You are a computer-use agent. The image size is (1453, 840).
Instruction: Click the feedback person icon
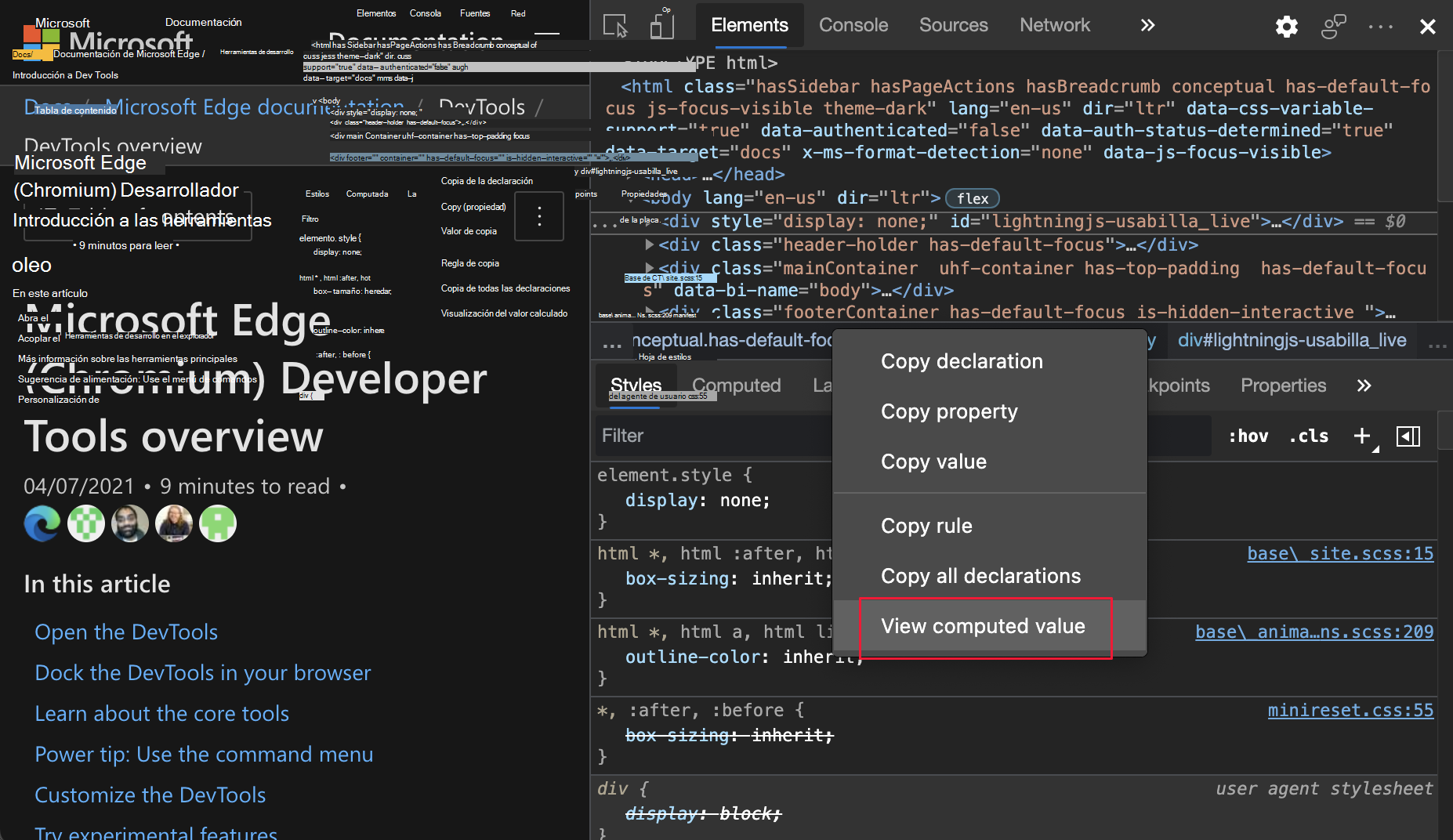tap(1333, 27)
